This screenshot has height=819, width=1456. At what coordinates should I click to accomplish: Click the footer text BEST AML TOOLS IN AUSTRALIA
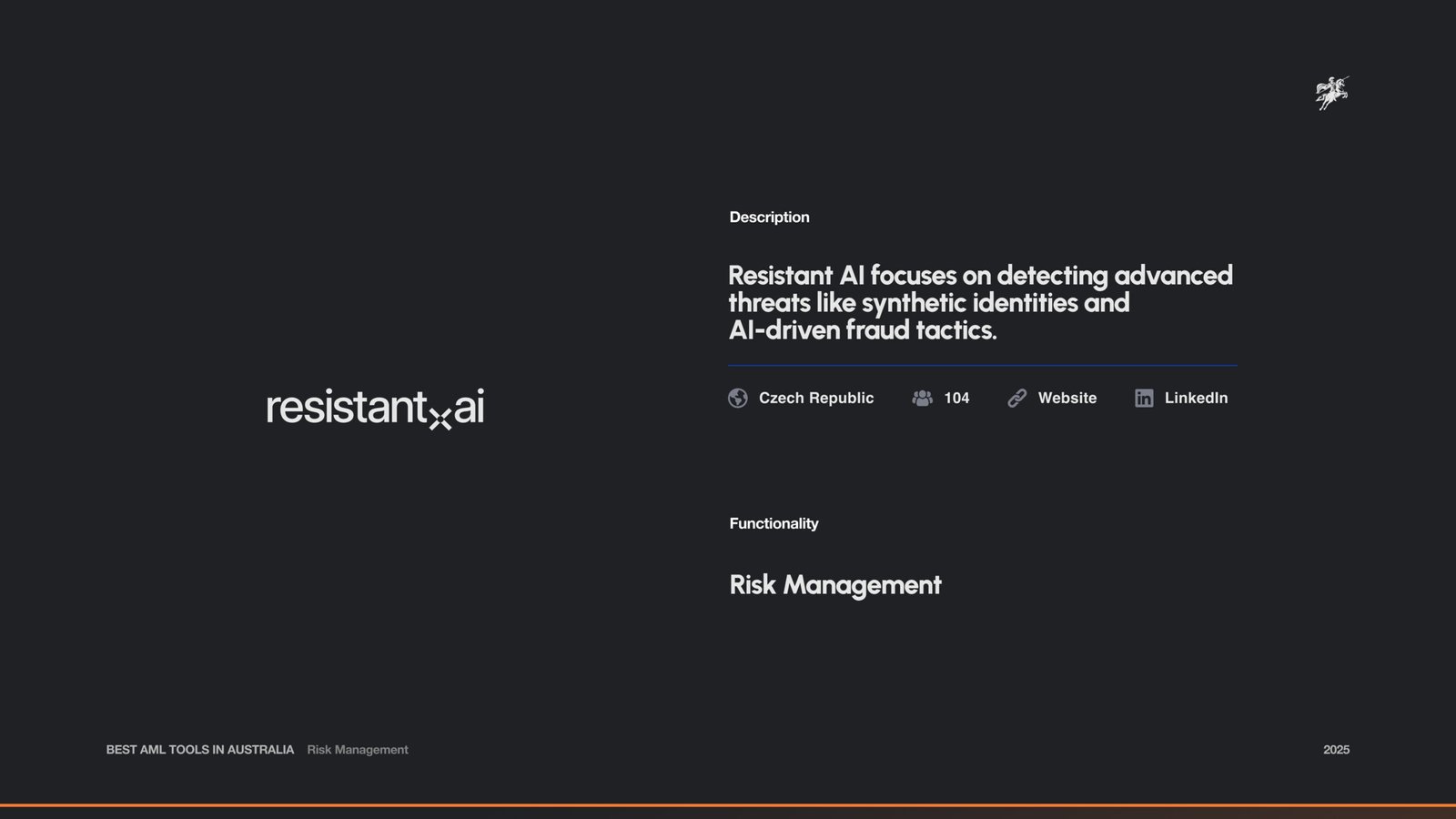point(200,750)
